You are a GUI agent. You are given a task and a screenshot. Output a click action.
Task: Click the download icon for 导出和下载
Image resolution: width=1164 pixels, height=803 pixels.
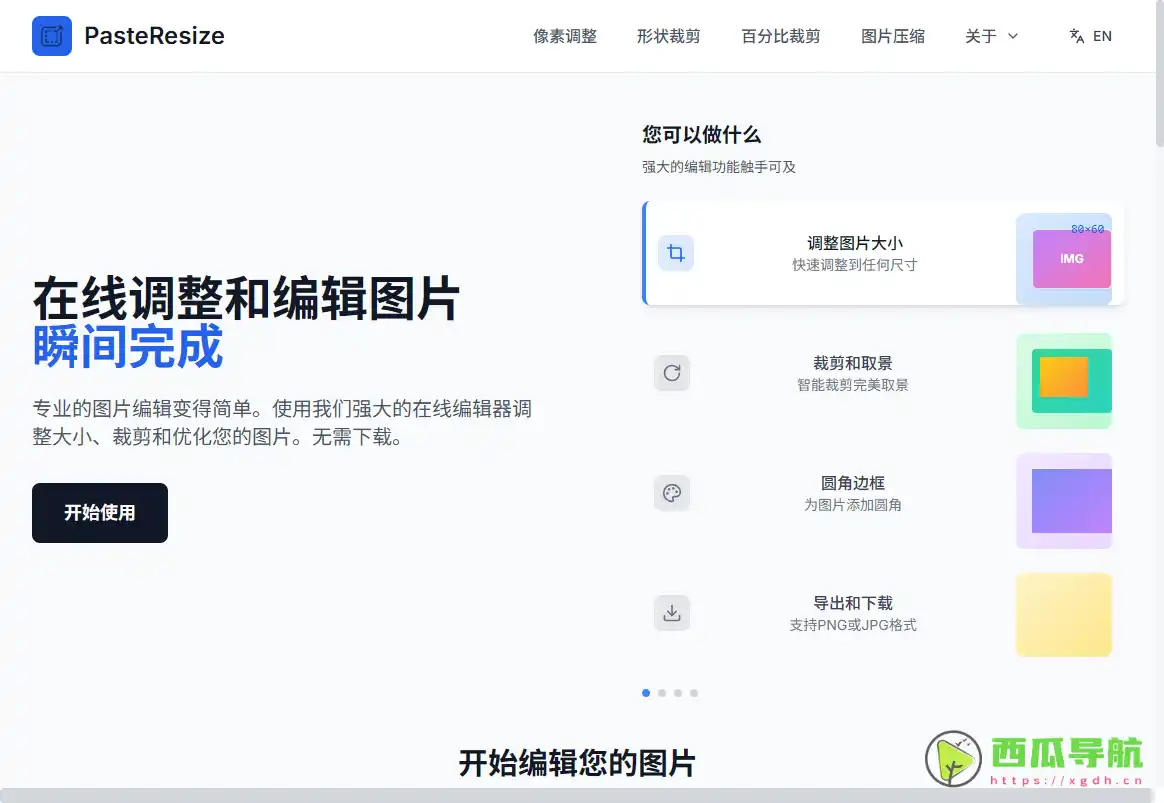tap(671, 613)
